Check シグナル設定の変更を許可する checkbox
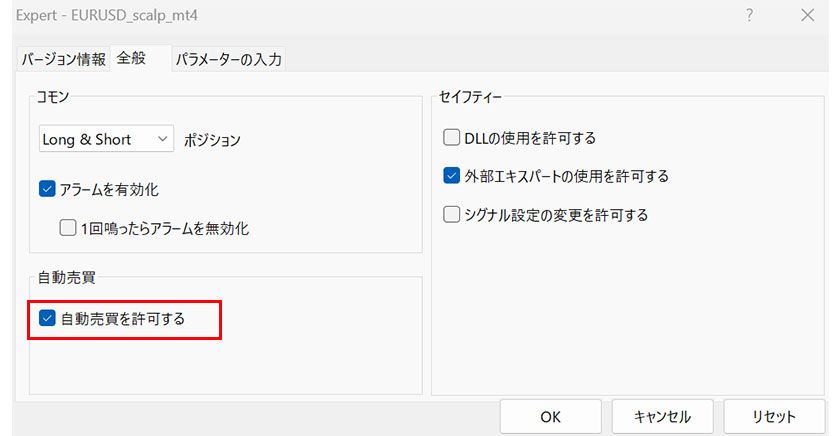This screenshot has height=436, width=840. [x=452, y=214]
